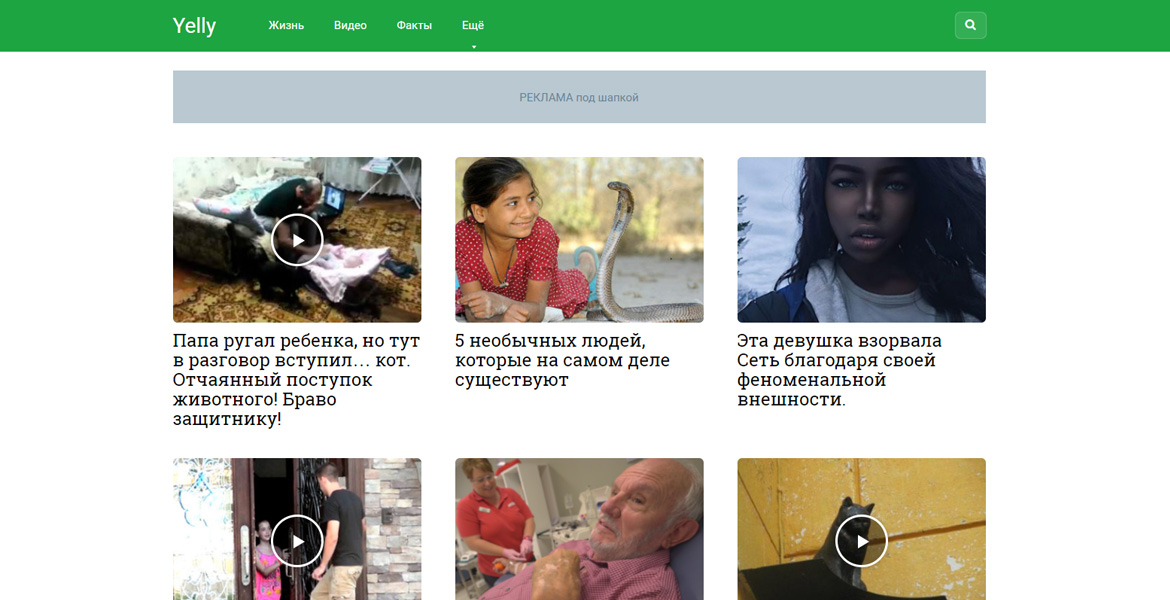Click the search magnifier icon in header

point(970,25)
